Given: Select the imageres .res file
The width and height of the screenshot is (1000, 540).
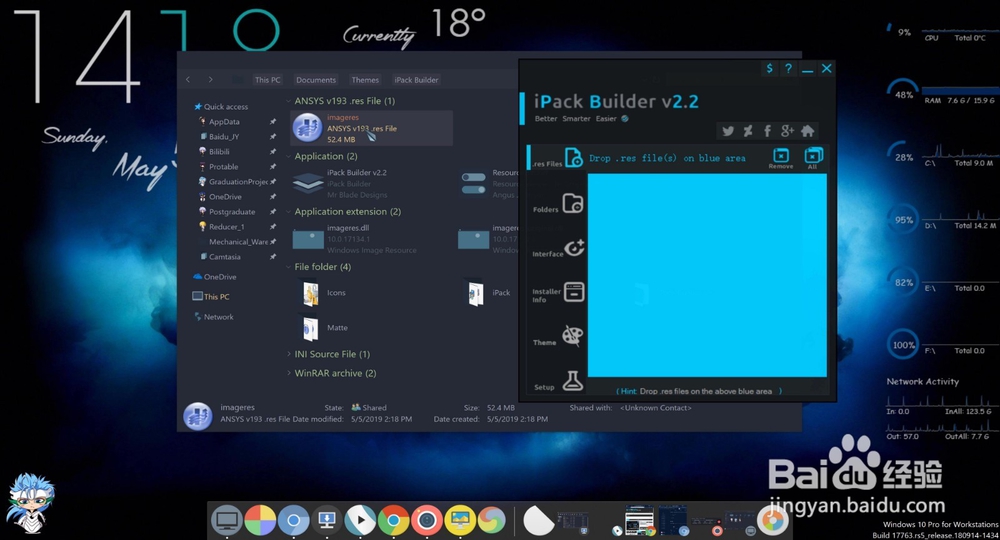Looking at the screenshot, I should pos(372,128).
